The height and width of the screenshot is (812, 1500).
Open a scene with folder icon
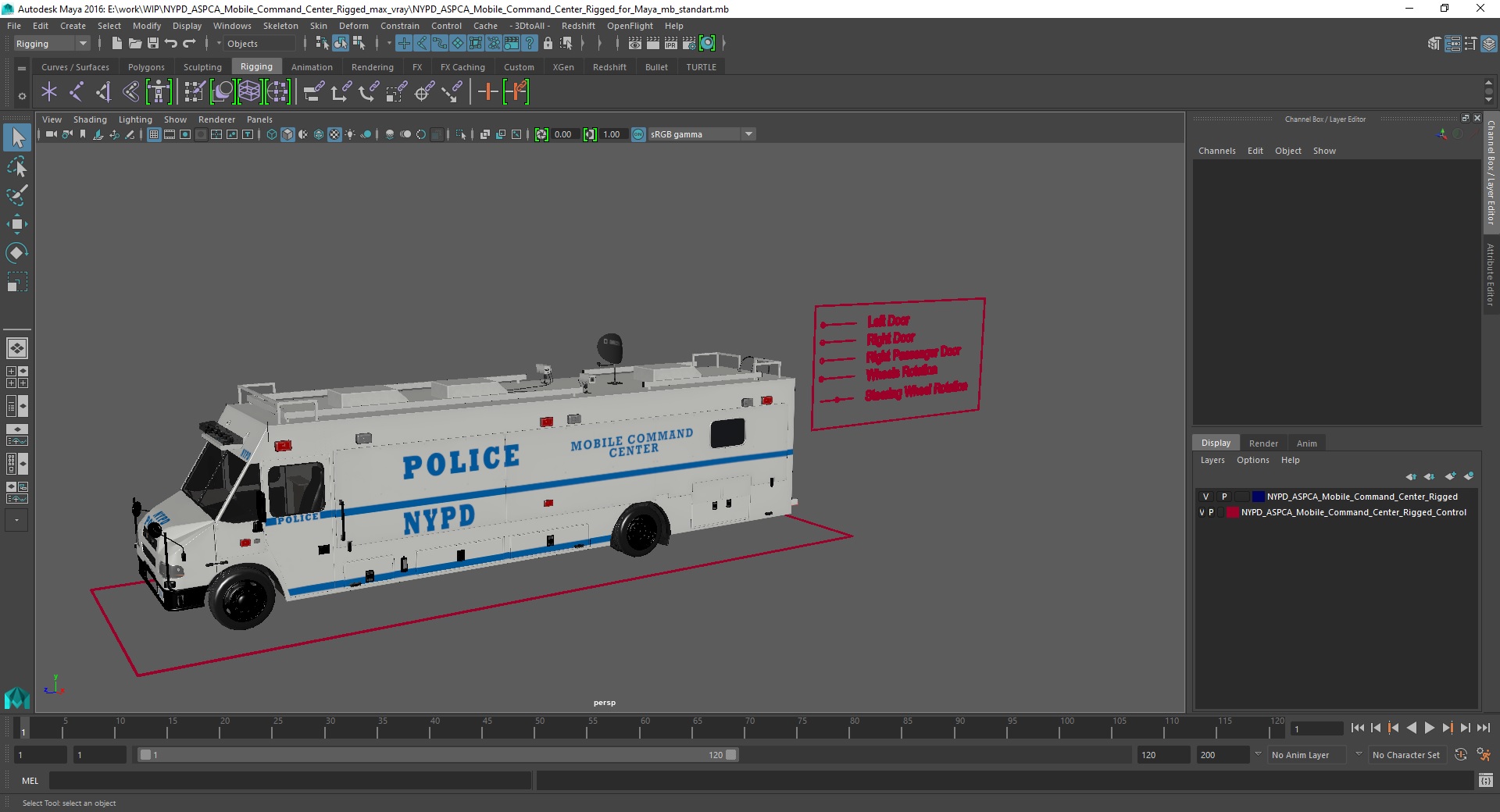(x=134, y=44)
